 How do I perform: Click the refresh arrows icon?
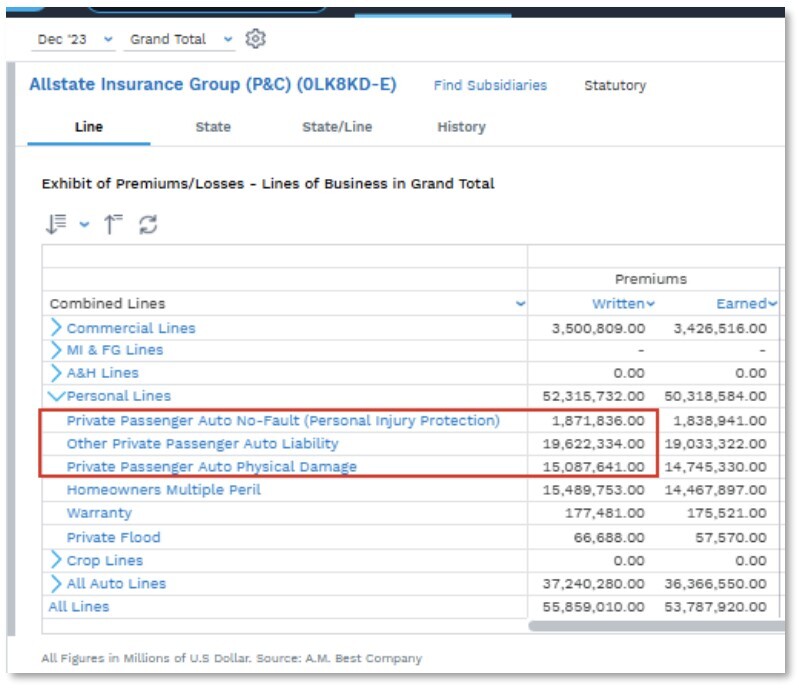[x=148, y=223]
